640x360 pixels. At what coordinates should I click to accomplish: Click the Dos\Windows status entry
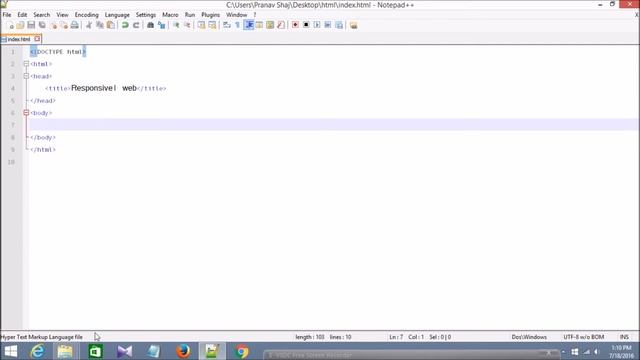529,337
